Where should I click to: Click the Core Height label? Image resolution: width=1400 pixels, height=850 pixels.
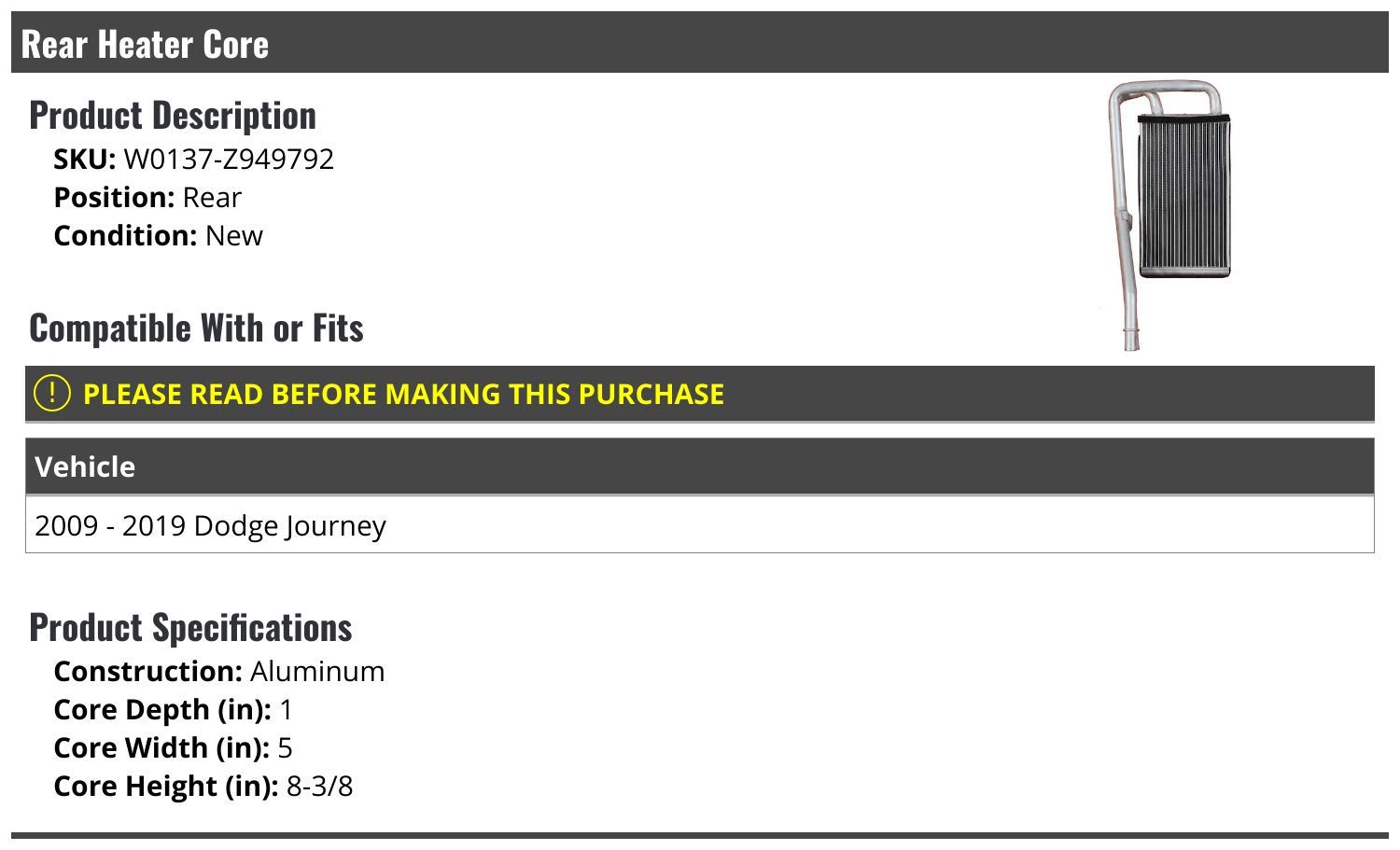(x=166, y=787)
